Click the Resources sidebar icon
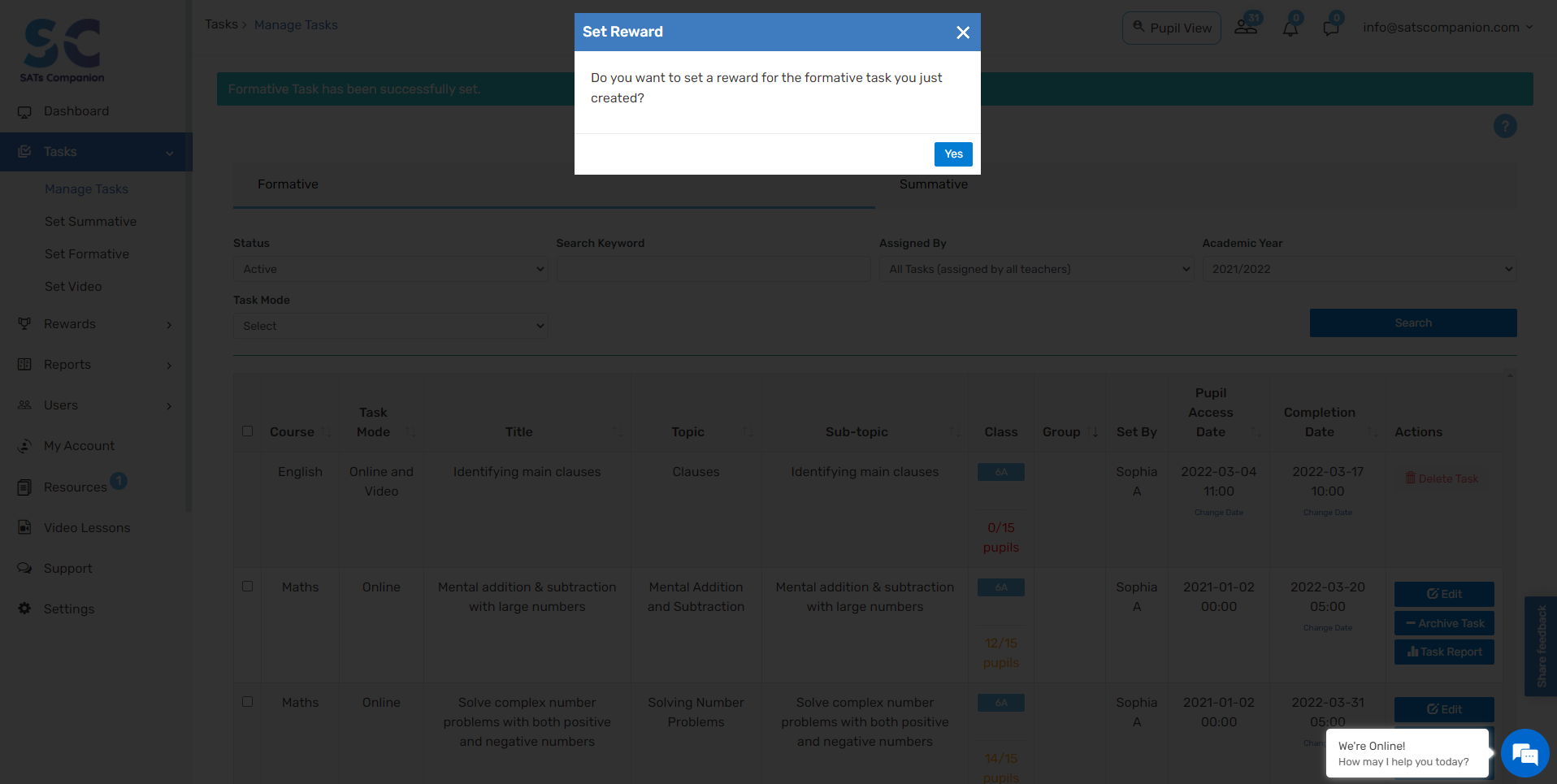 (25, 487)
